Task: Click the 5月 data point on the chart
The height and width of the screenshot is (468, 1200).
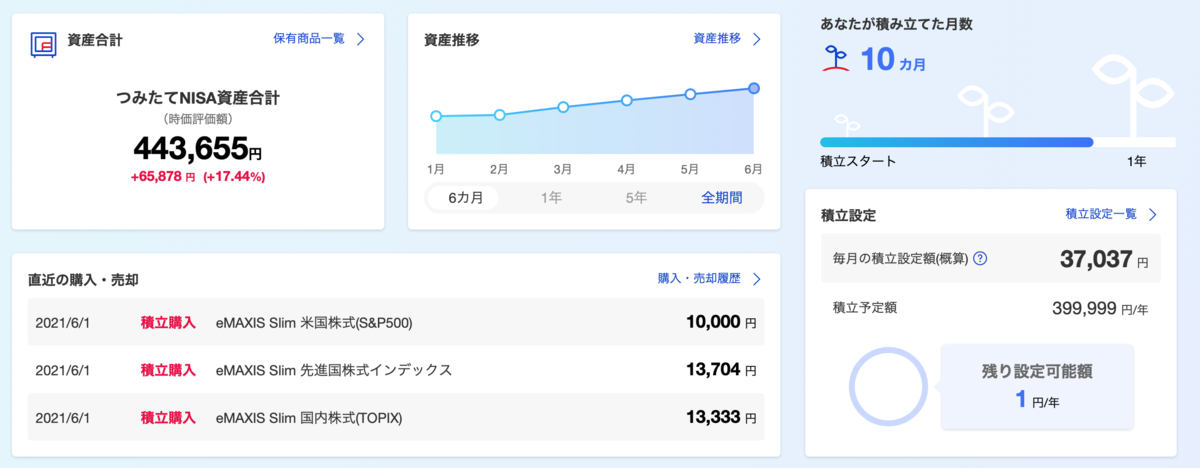Action: pyautogui.click(x=690, y=94)
